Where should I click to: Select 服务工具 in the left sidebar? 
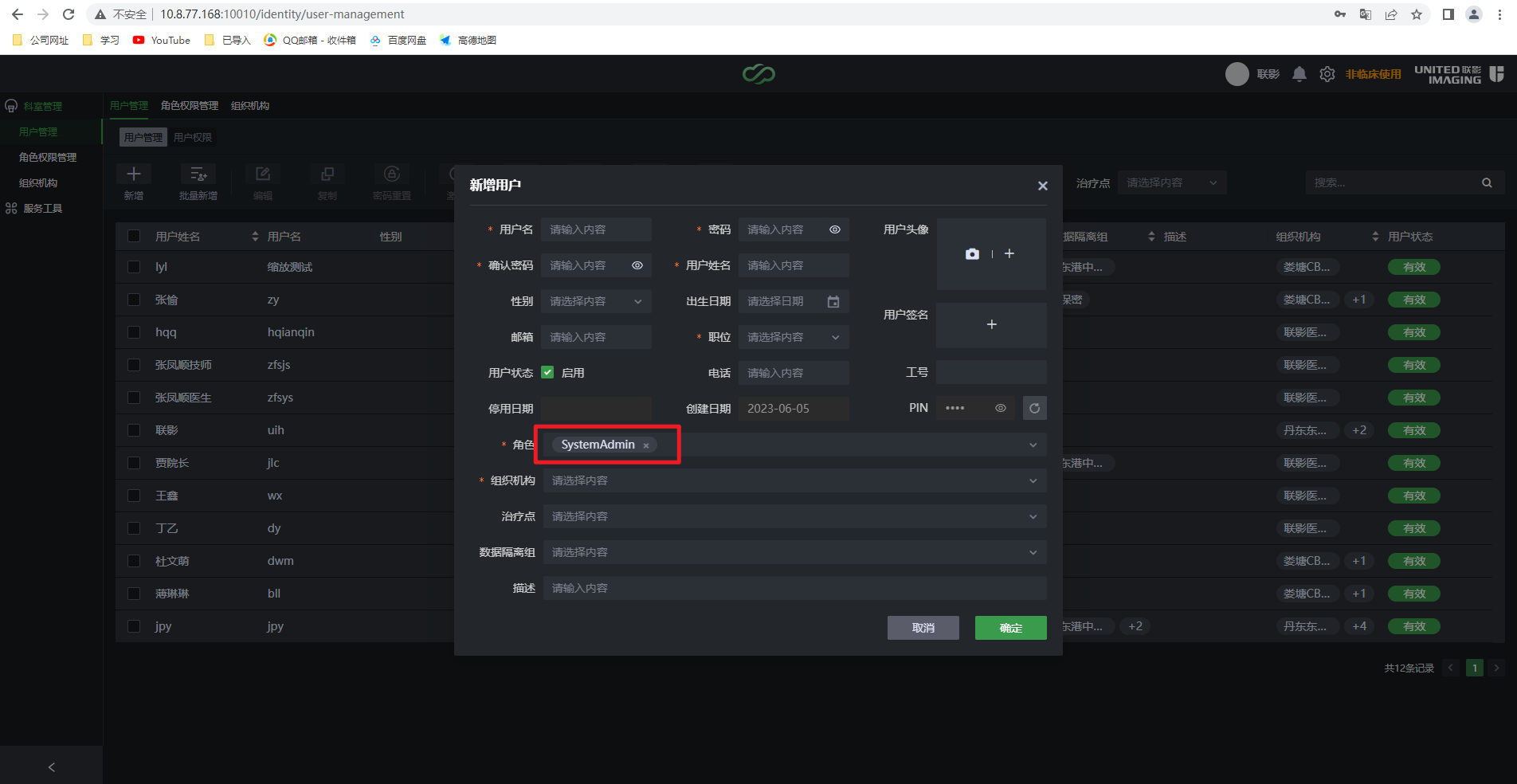[43, 209]
